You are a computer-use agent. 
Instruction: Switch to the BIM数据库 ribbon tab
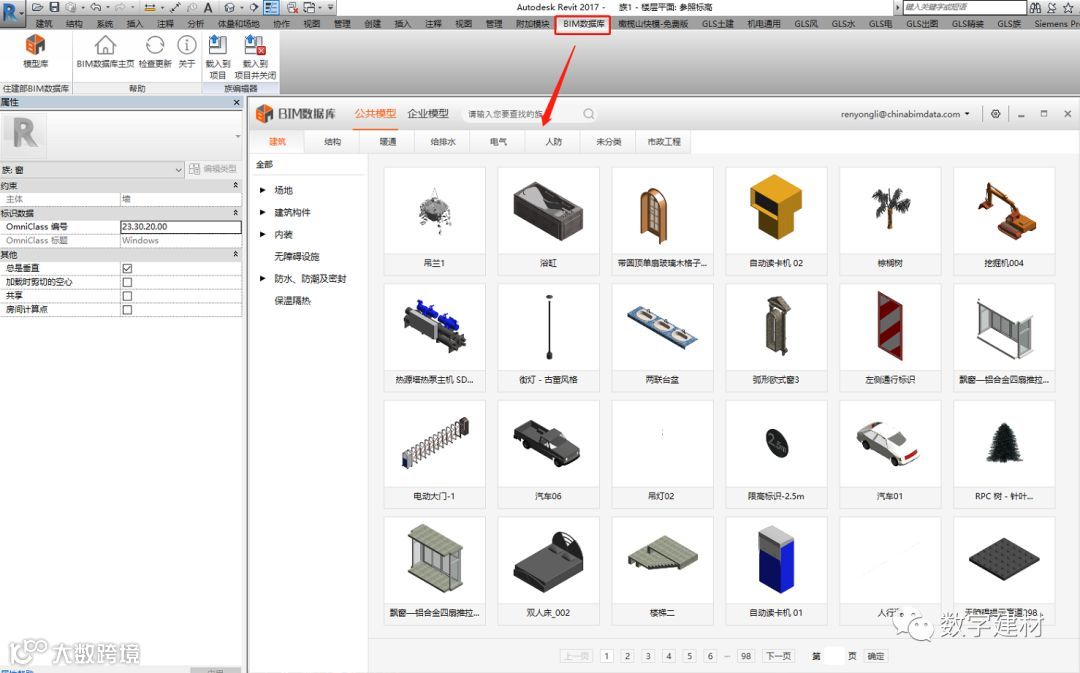583,24
